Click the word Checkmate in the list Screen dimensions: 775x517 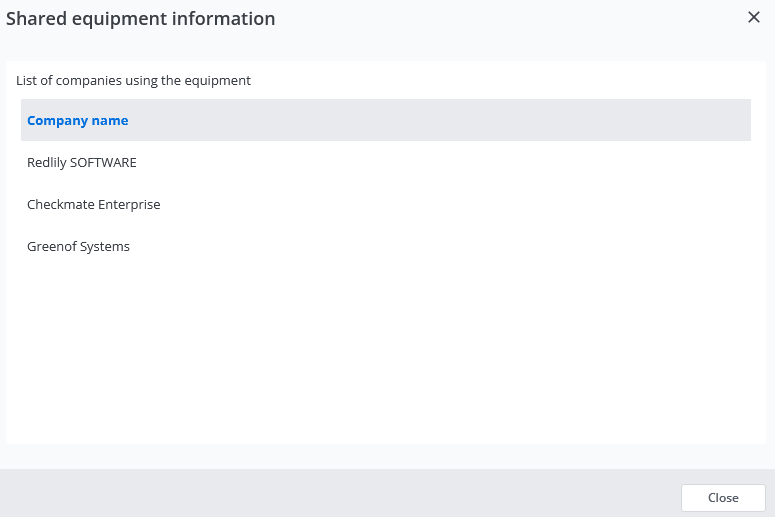61,204
